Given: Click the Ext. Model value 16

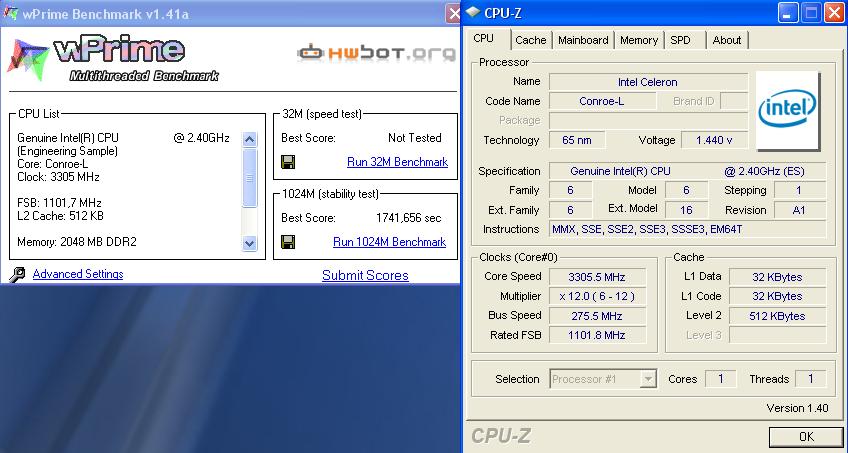Looking at the screenshot, I should (x=686, y=210).
